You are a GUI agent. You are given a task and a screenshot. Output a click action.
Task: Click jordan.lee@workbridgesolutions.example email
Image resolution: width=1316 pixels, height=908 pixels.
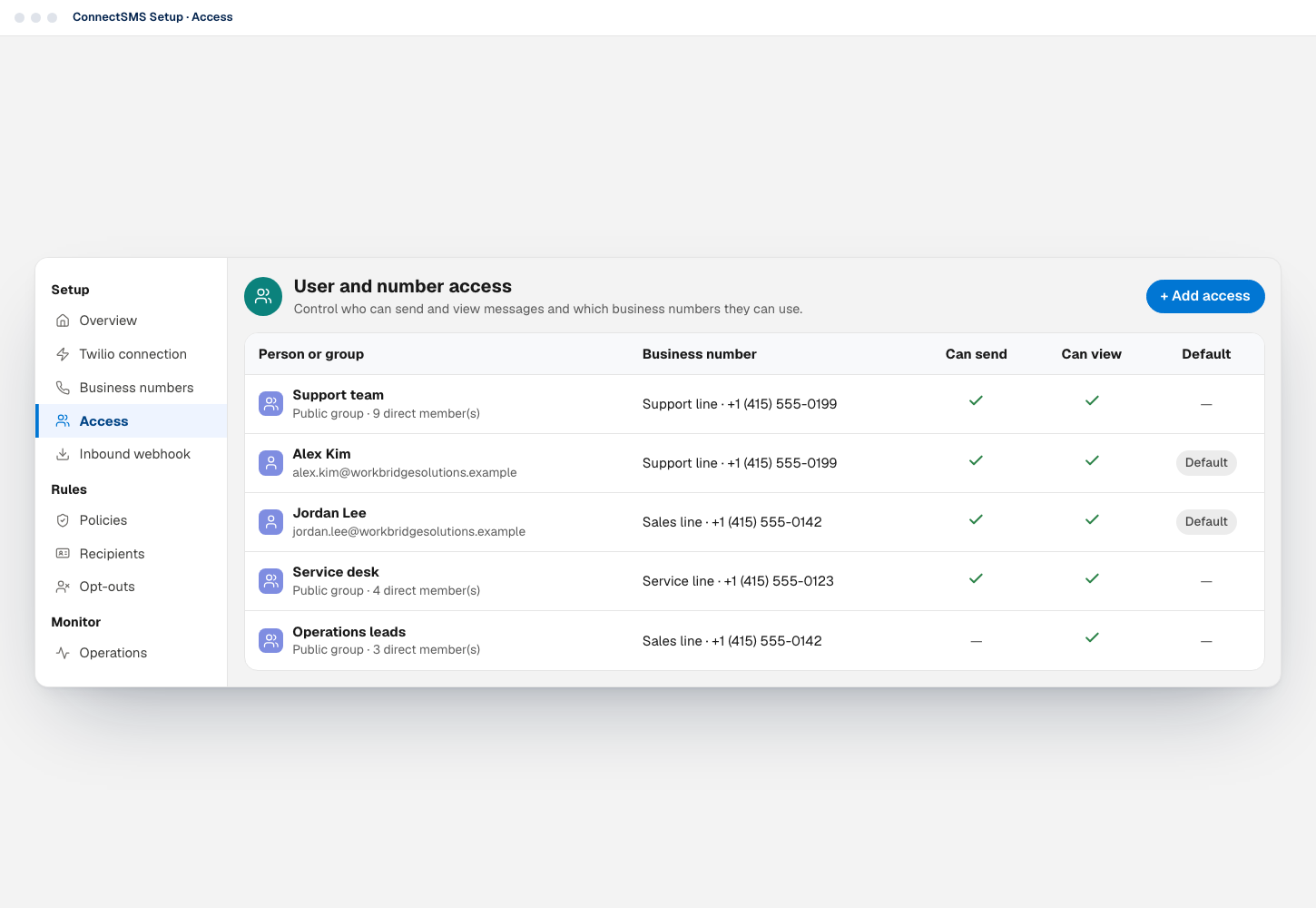(409, 531)
